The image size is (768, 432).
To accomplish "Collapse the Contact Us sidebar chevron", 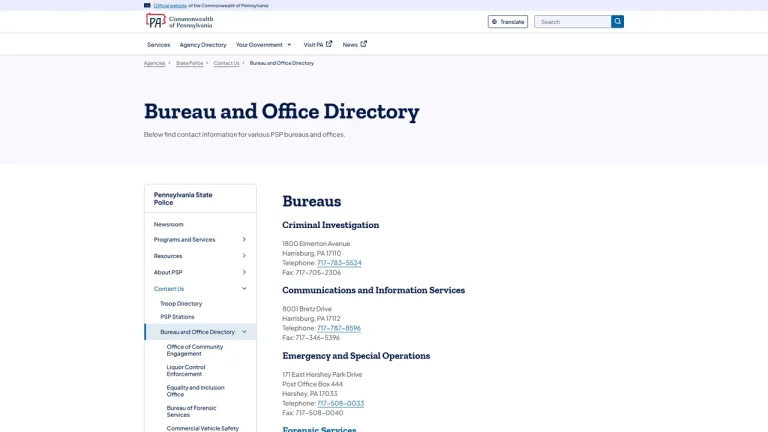I will pyautogui.click(x=244, y=288).
